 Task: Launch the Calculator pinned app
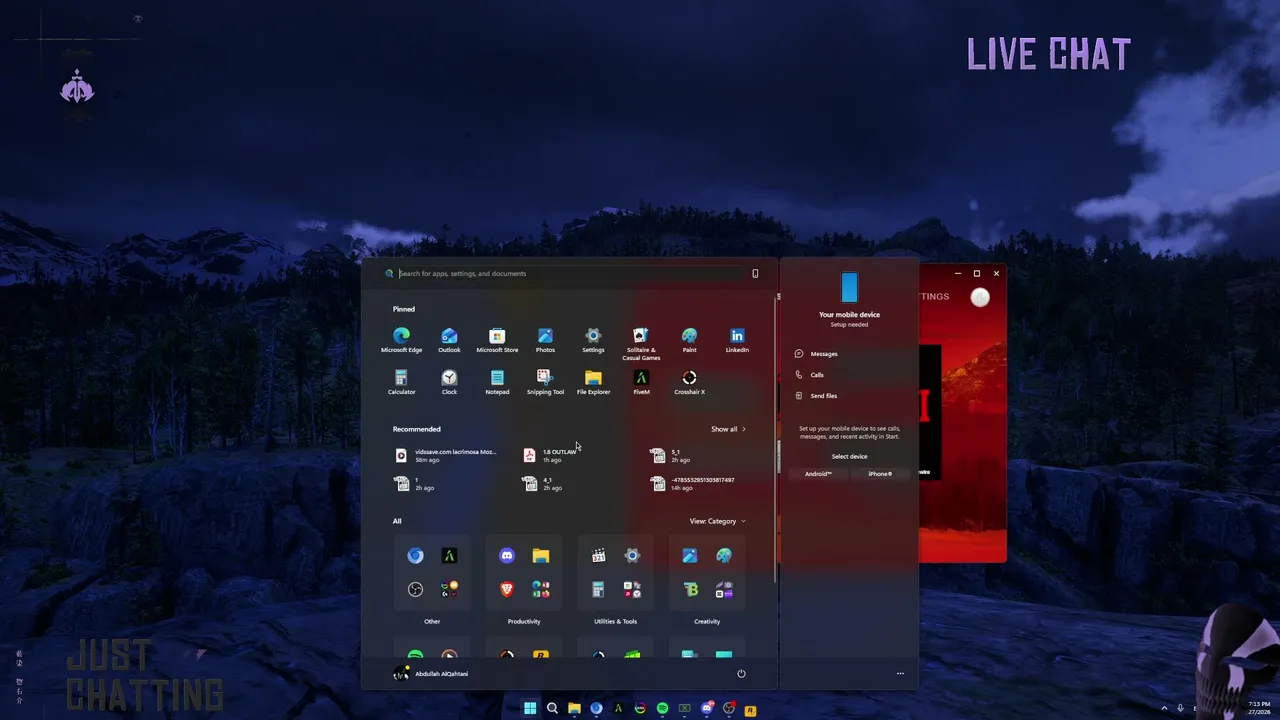tap(401, 382)
